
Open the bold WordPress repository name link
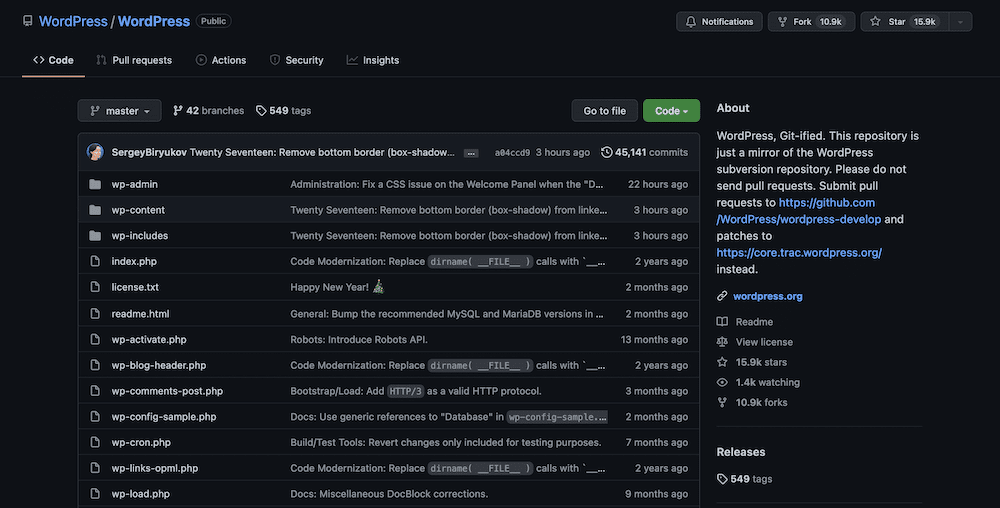(154, 21)
